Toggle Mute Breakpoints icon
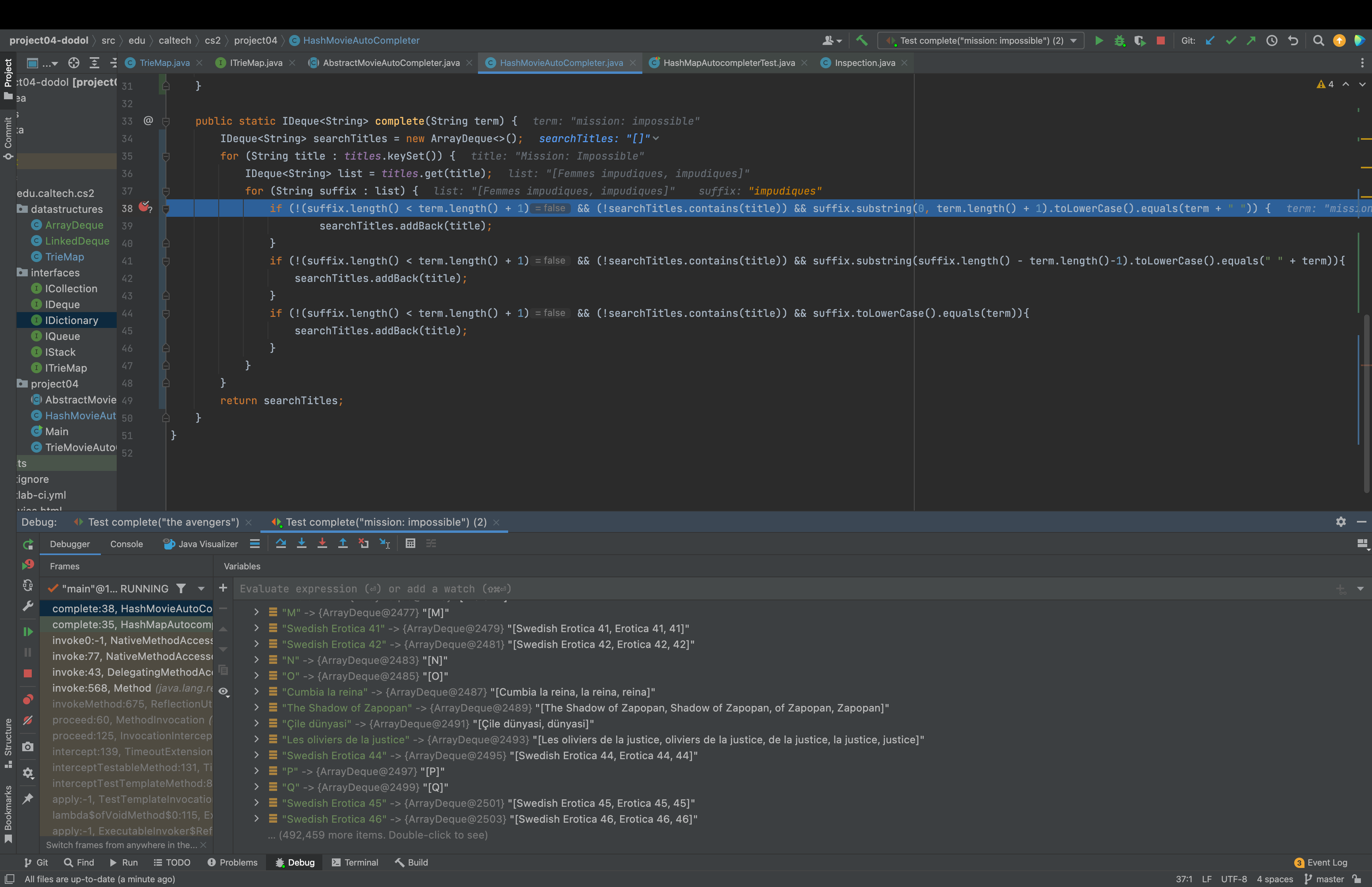Screen dimensions: 1372x887 tap(28, 720)
